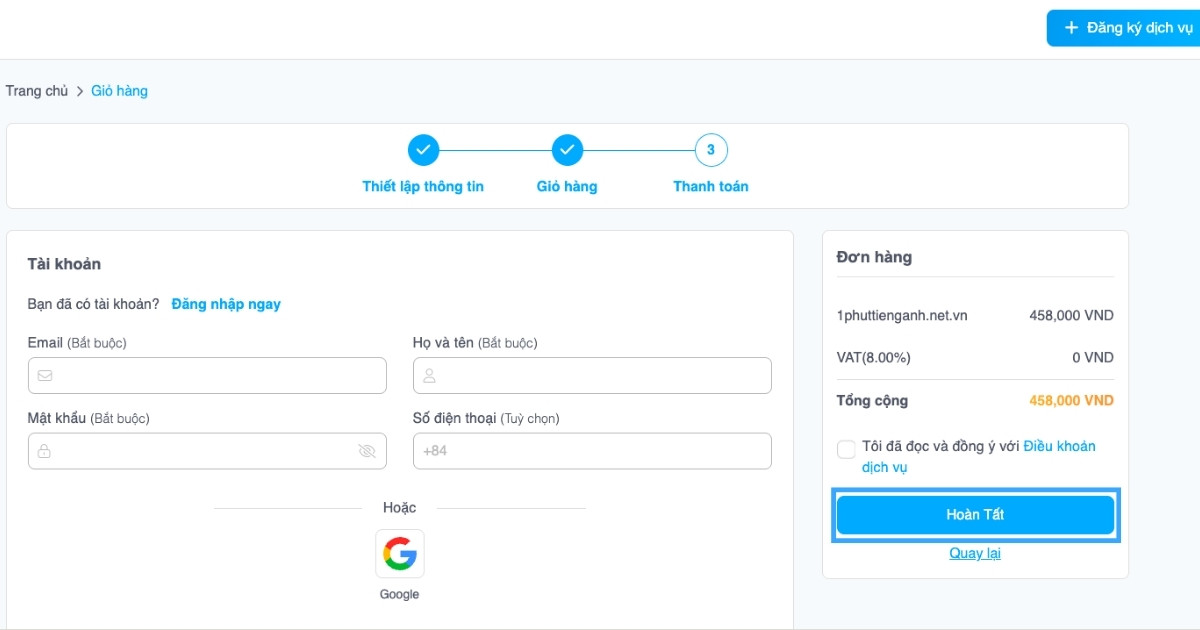Click inside the Email input field
Screen dimensions: 1200x630
[200, 375]
